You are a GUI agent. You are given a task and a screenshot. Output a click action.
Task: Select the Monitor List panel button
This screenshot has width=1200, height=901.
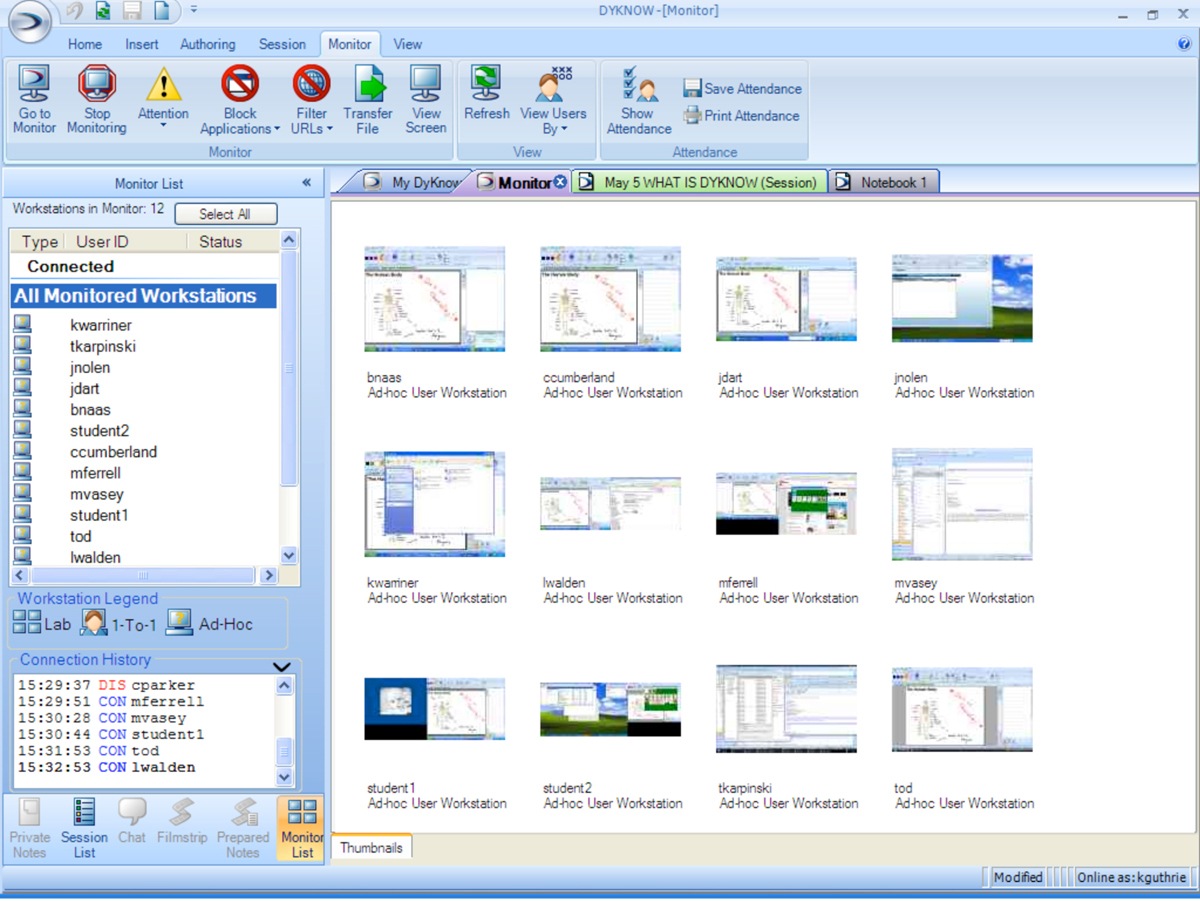(x=301, y=828)
